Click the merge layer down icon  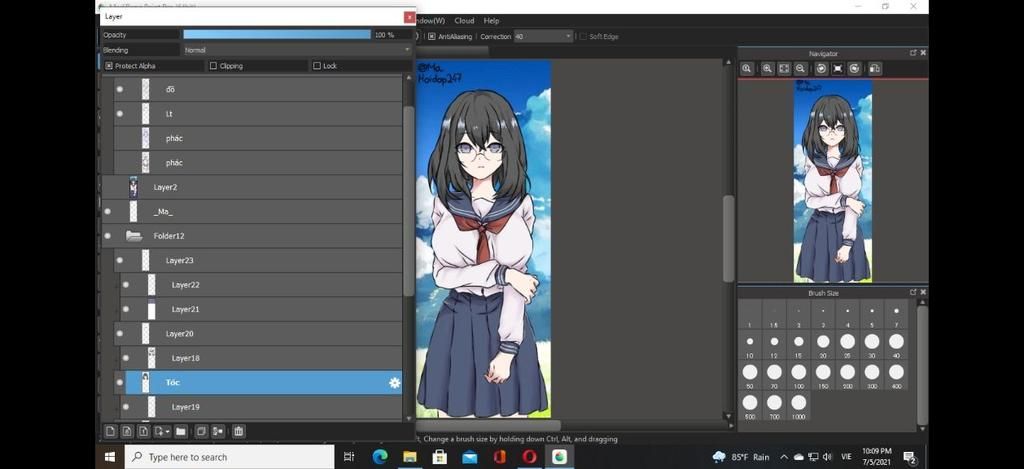(217, 431)
